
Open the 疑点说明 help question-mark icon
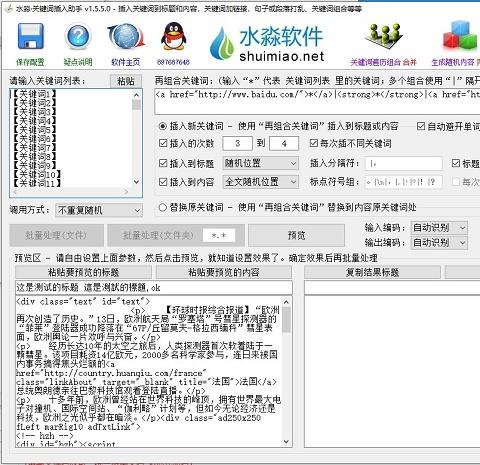pos(78,36)
